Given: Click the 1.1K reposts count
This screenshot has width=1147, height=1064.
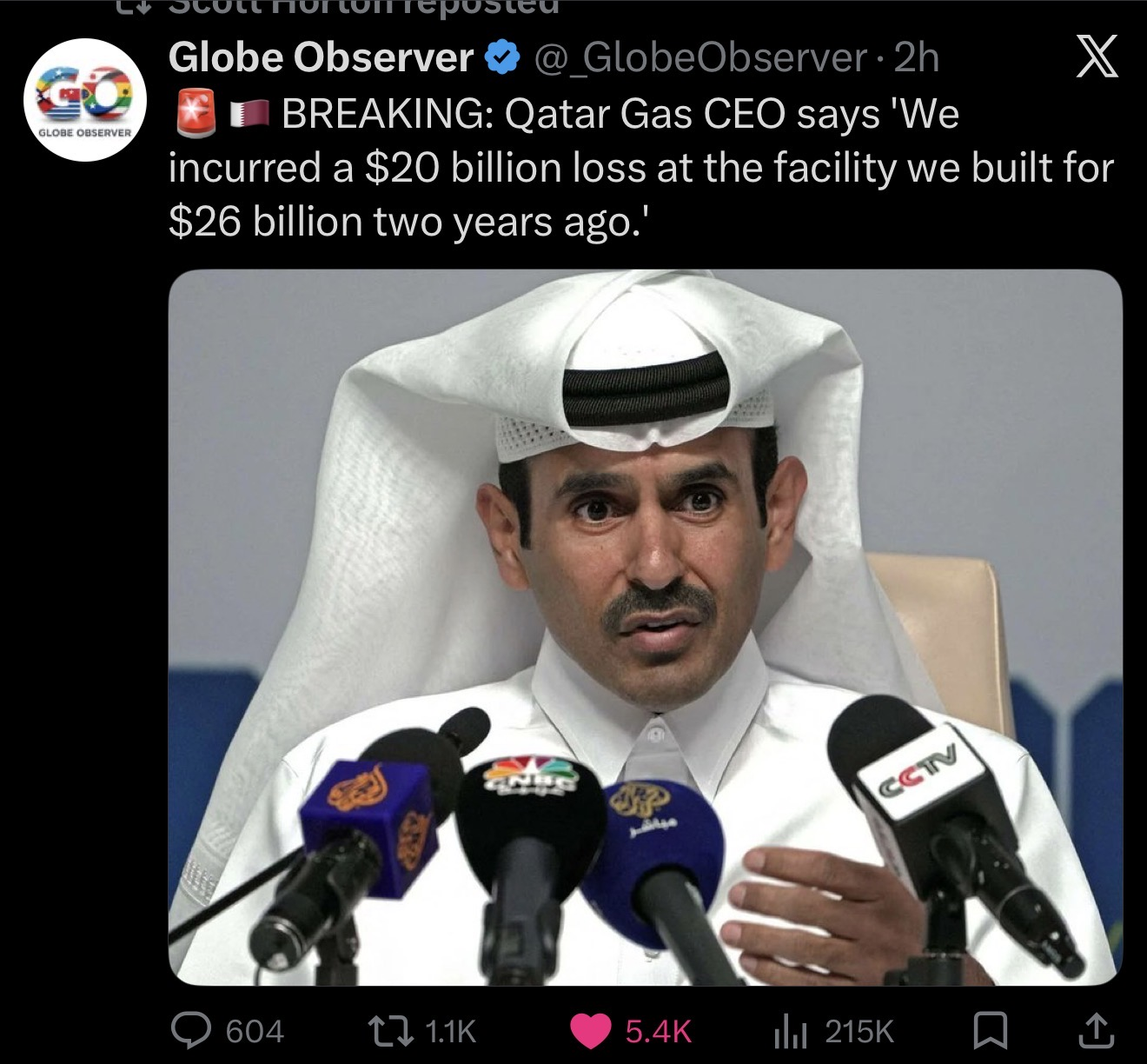Looking at the screenshot, I should [x=452, y=1032].
